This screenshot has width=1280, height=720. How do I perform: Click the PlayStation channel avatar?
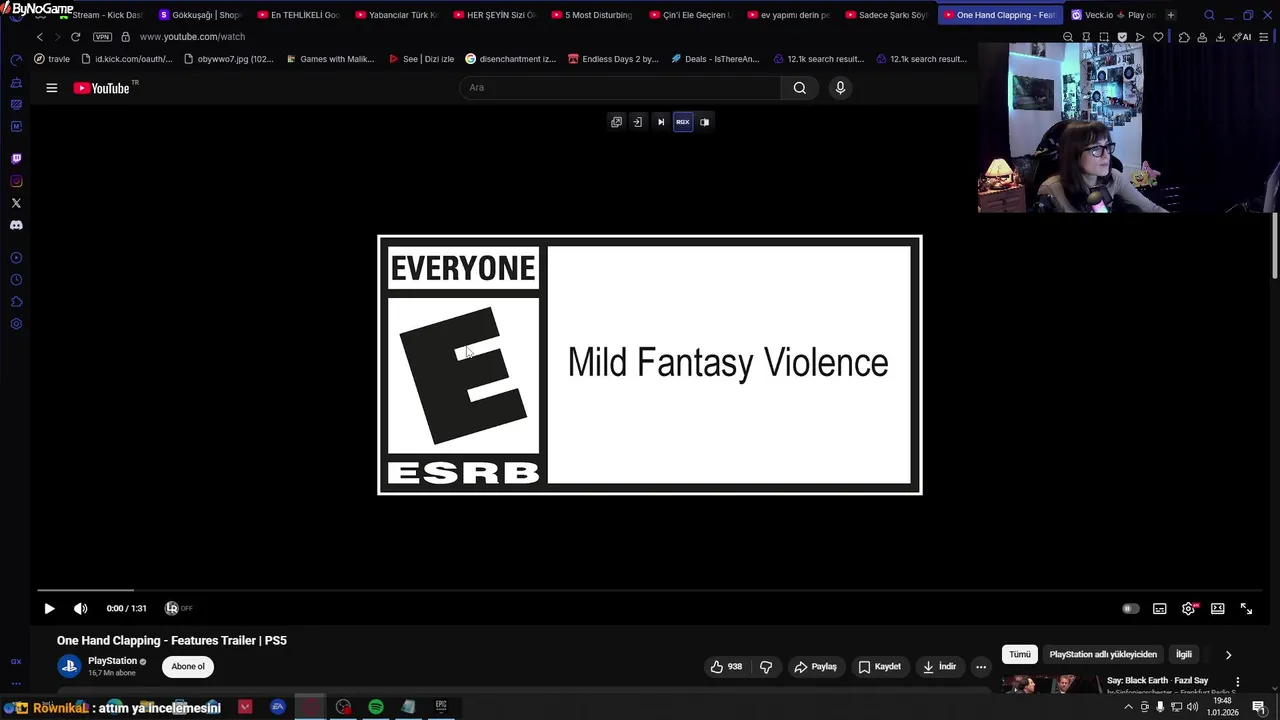click(69, 666)
